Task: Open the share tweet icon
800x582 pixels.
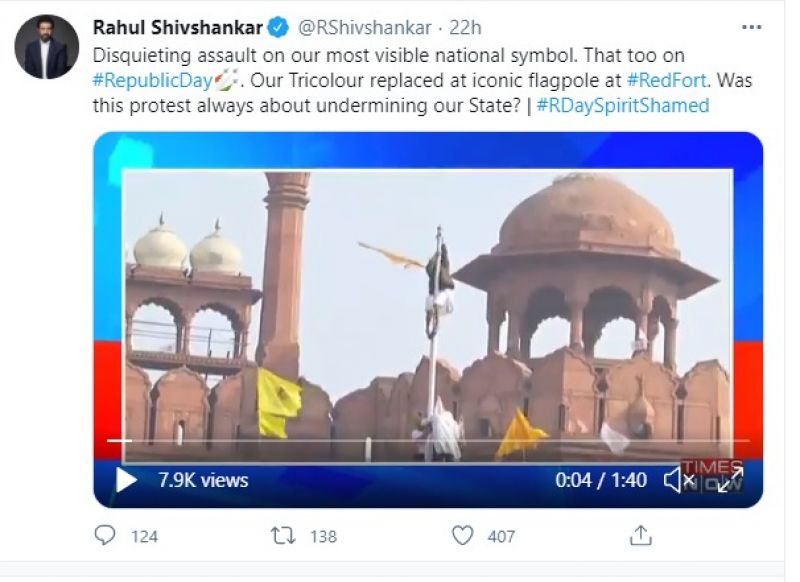Action: pyautogui.click(x=640, y=536)
